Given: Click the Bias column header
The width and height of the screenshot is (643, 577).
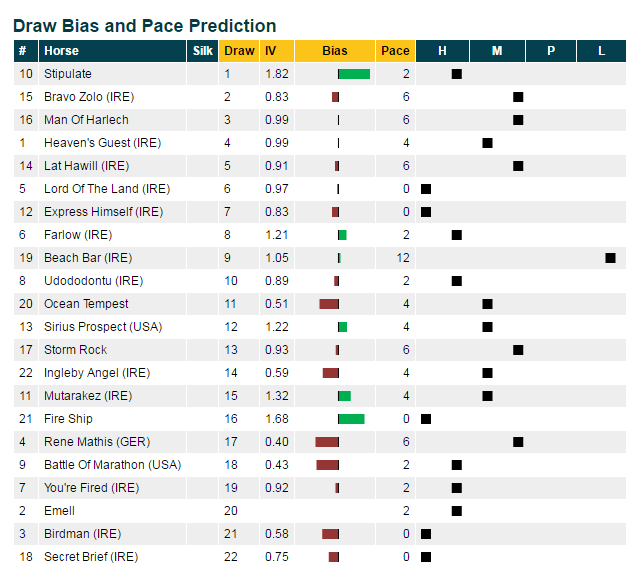Looking at the screenshot, I should (x=335, y=51).
